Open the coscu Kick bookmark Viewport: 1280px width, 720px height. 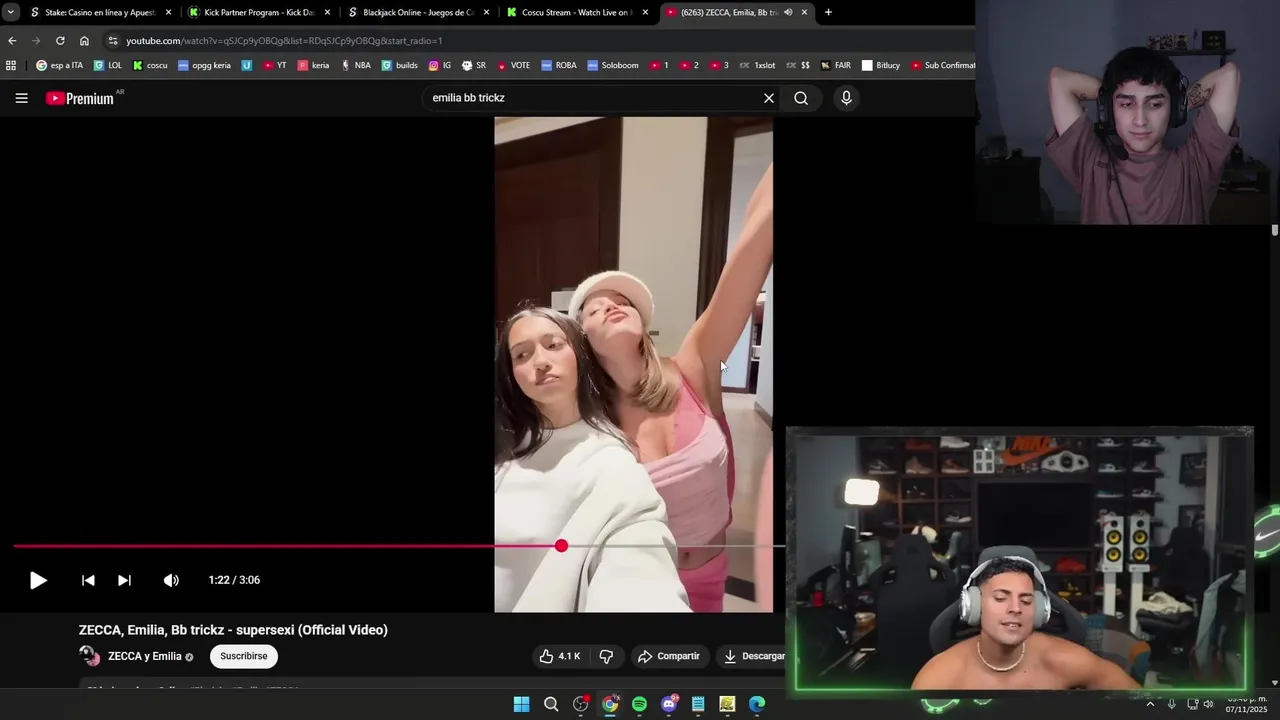[150, 65]
